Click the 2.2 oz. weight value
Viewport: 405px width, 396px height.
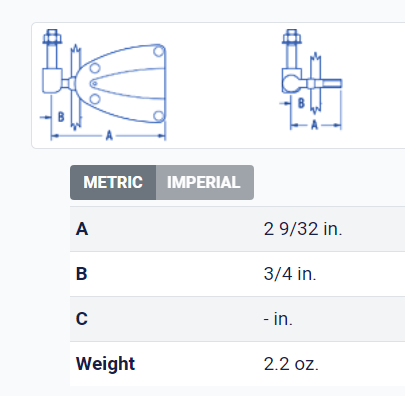pyautogui.click(x=291, y=364)
